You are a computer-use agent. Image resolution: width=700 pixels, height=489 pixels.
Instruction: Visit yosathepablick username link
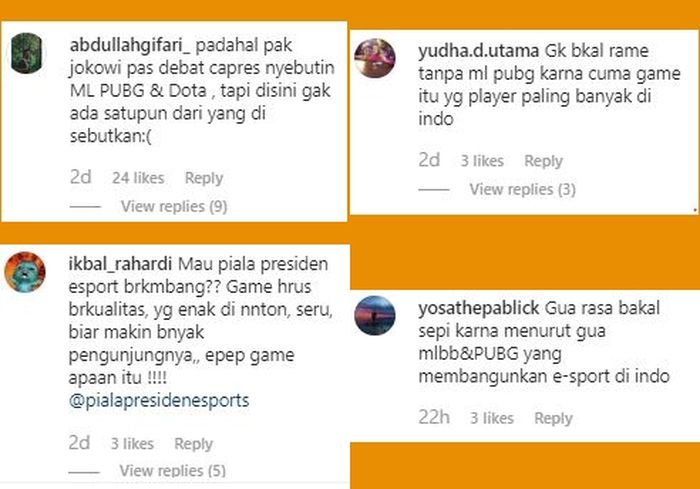[x=479, y=309]
